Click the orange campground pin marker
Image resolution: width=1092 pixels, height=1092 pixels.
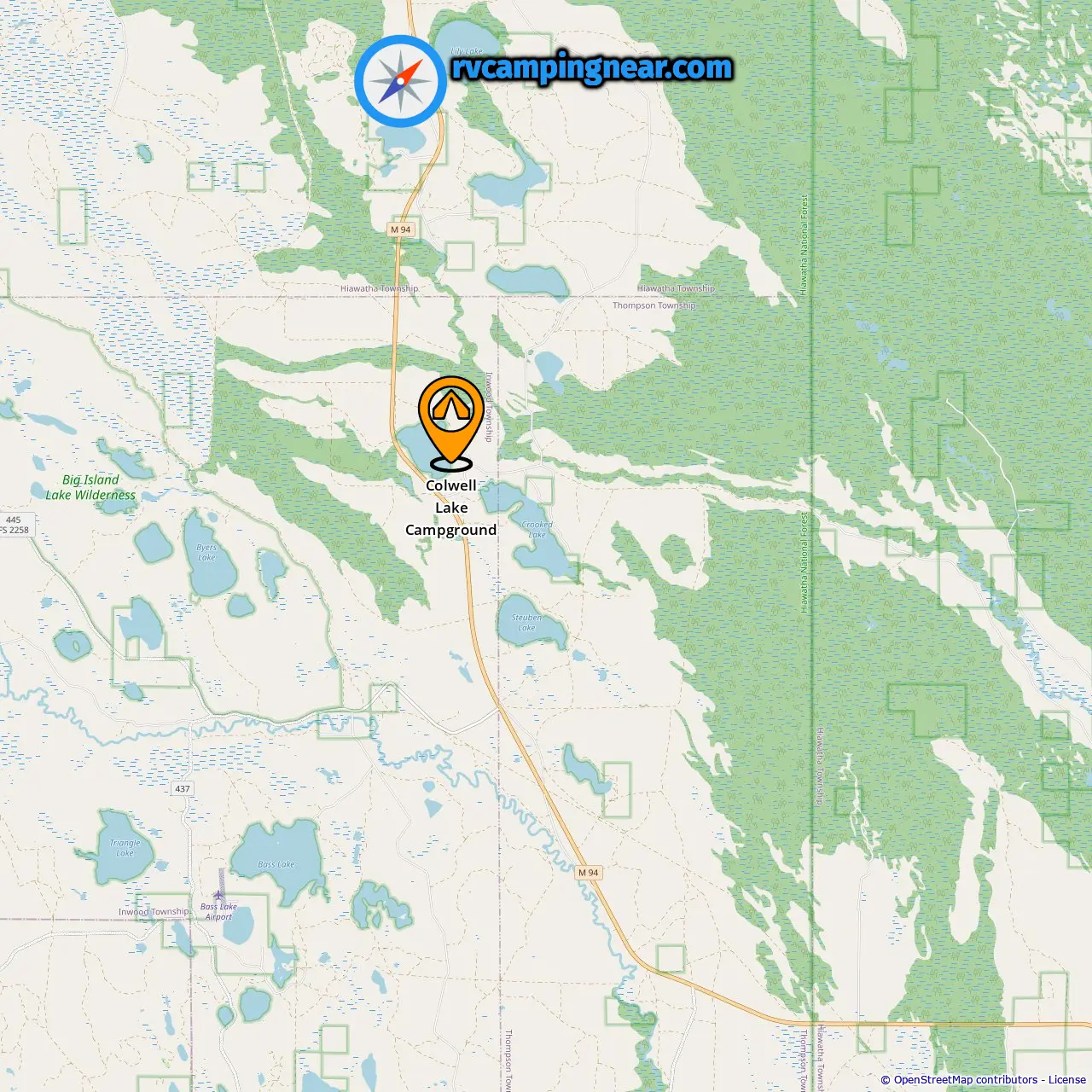coord(450,423)
